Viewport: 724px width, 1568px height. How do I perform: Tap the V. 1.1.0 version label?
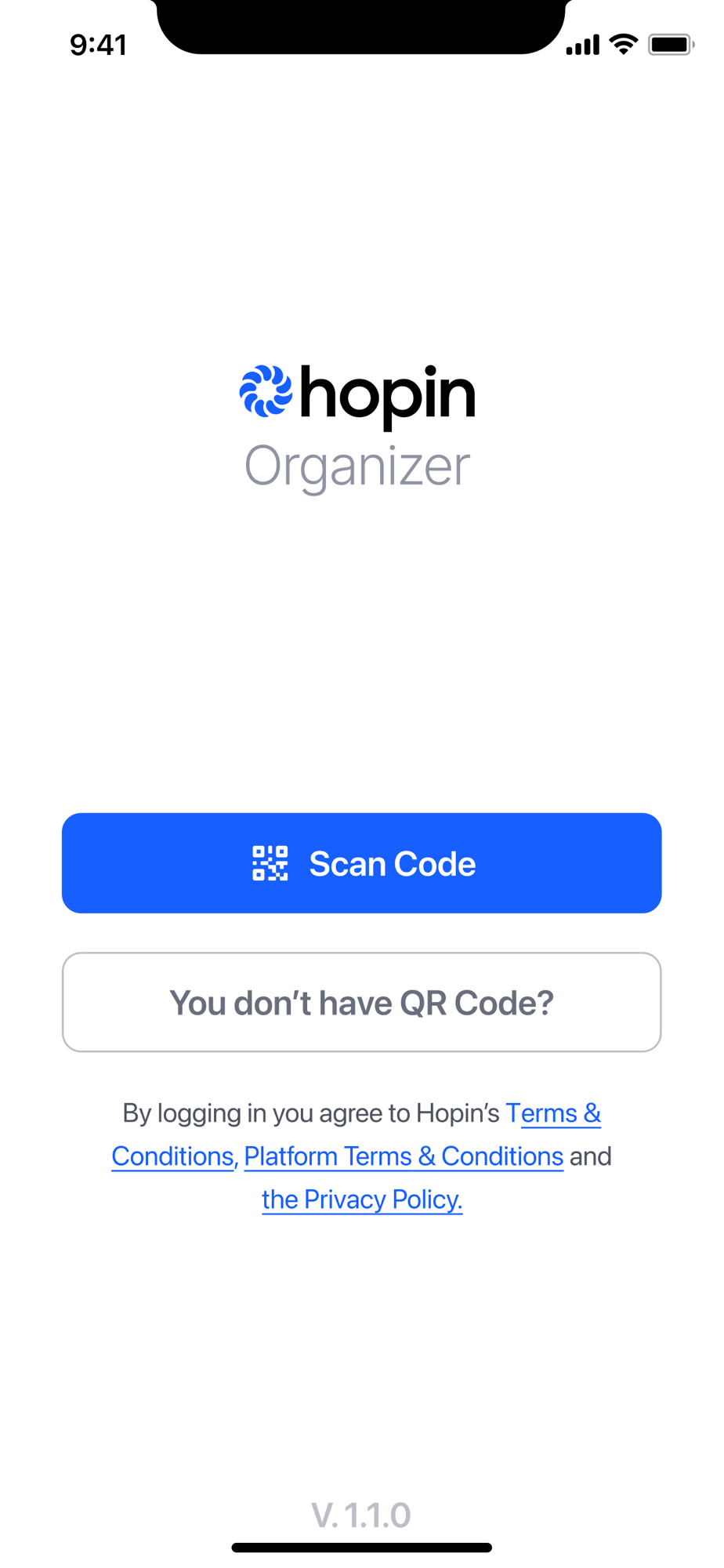(361, 1515)
